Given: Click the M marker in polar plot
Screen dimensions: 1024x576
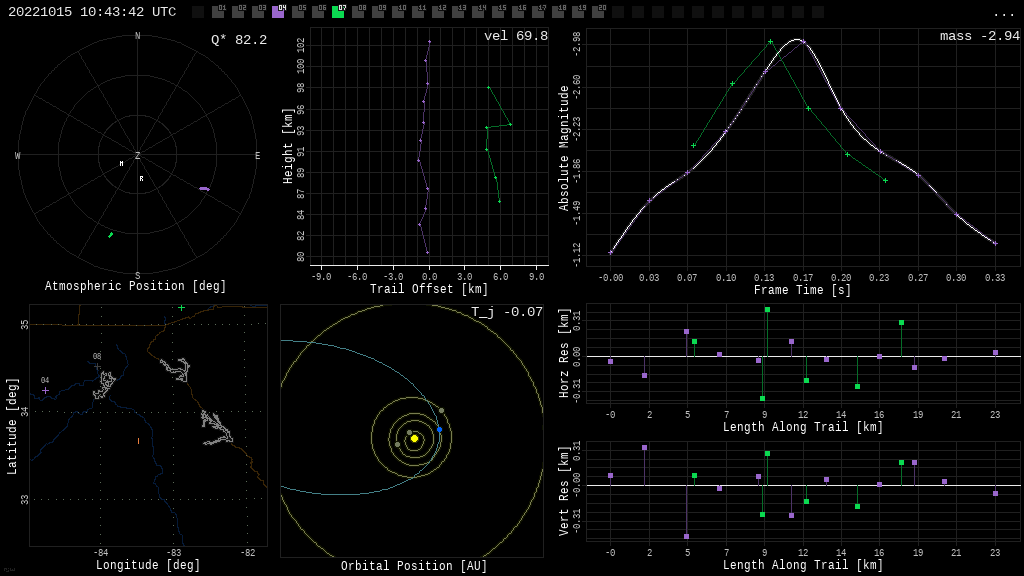Looking at the screenshot, I should [121, 163].
